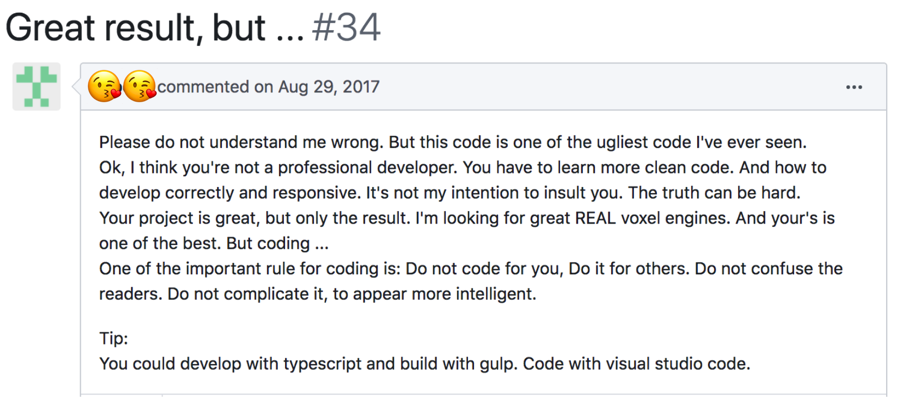This screenshot has width=900, height=408.
Task: Click the comment box pointer arrow beside avatar
Action: [76, 87]
